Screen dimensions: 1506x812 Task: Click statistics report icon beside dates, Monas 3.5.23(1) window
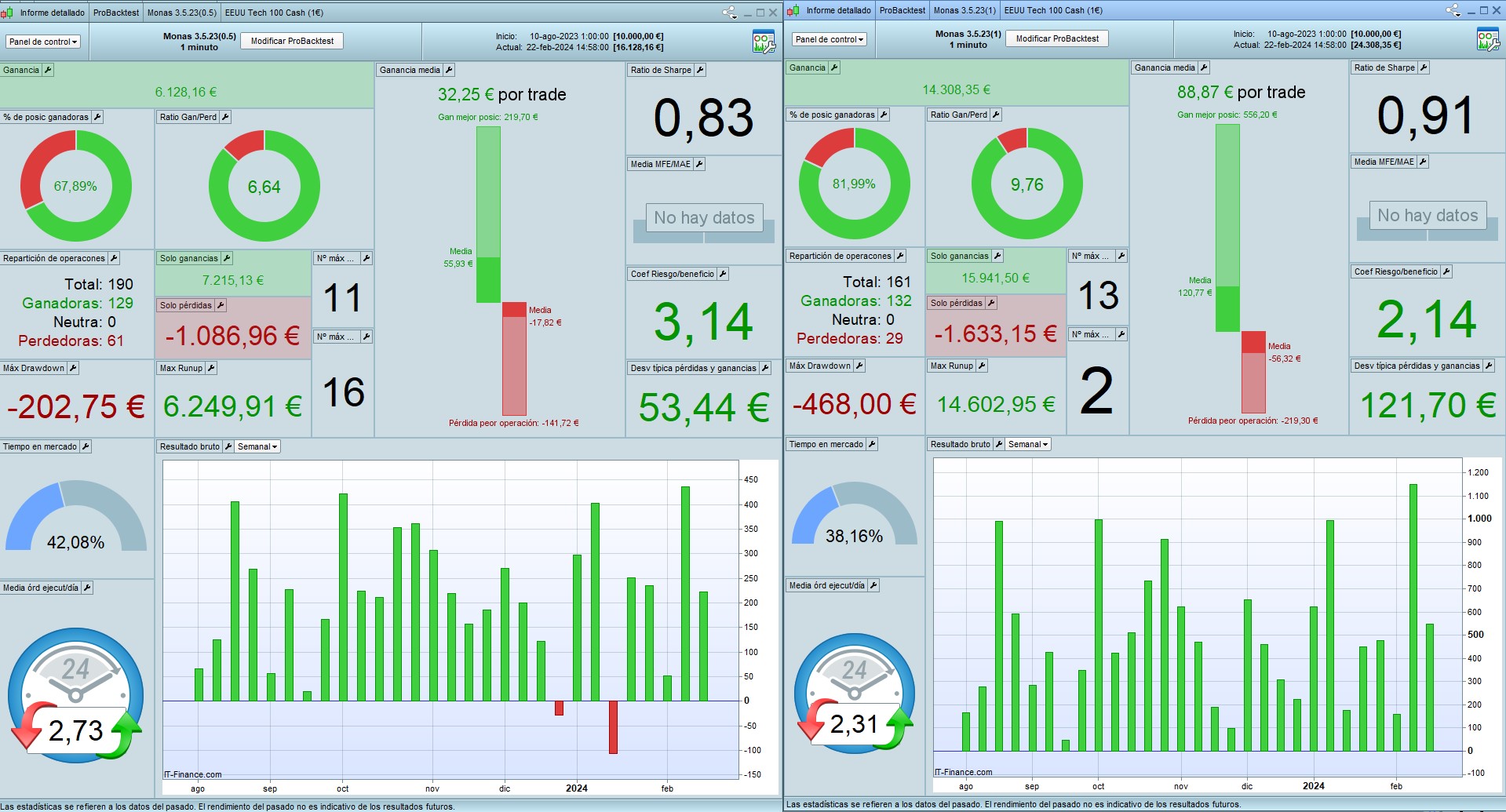pyautogui.click(x=1488, y=39)
